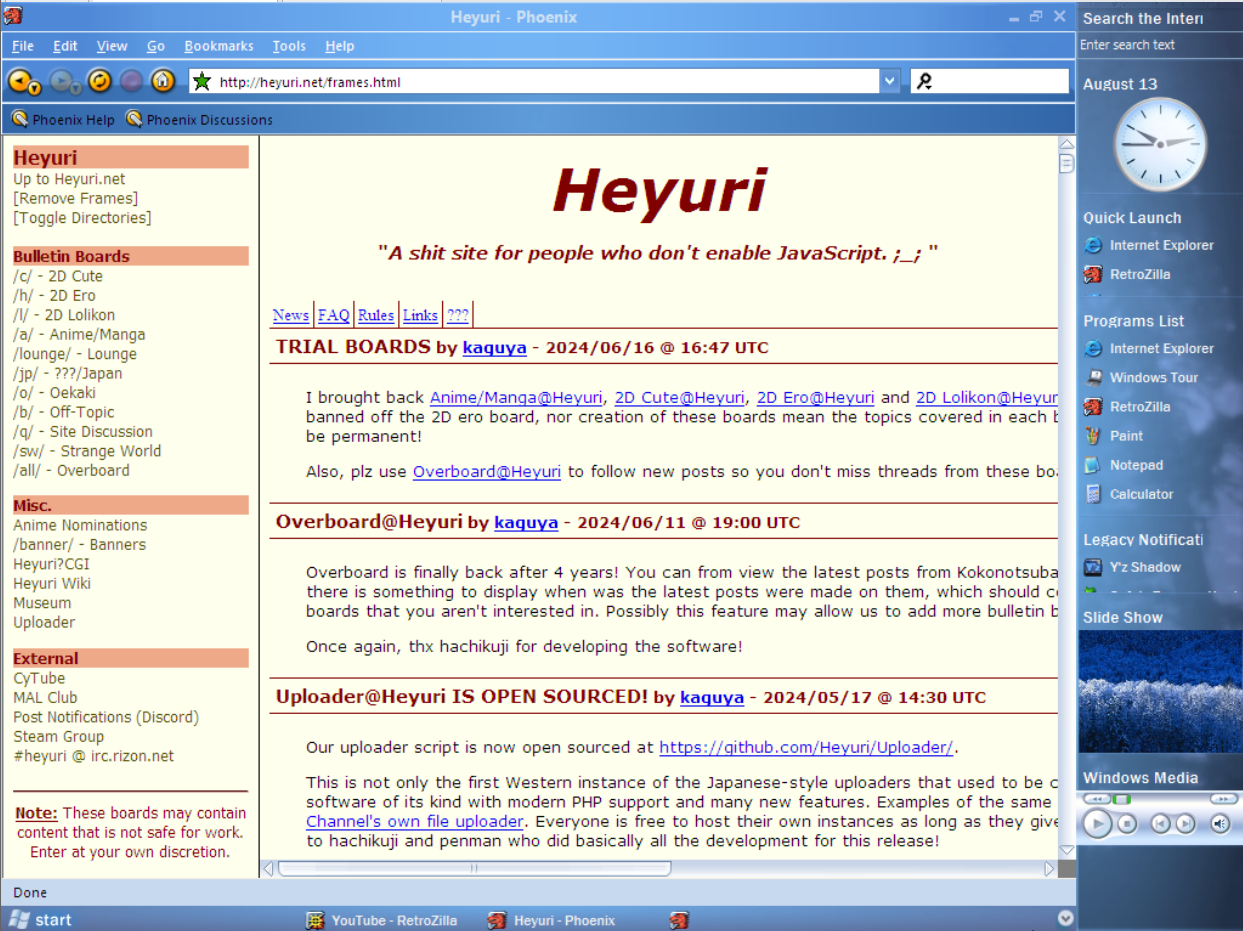Reload the page with the Reload button

coord(99,81)
